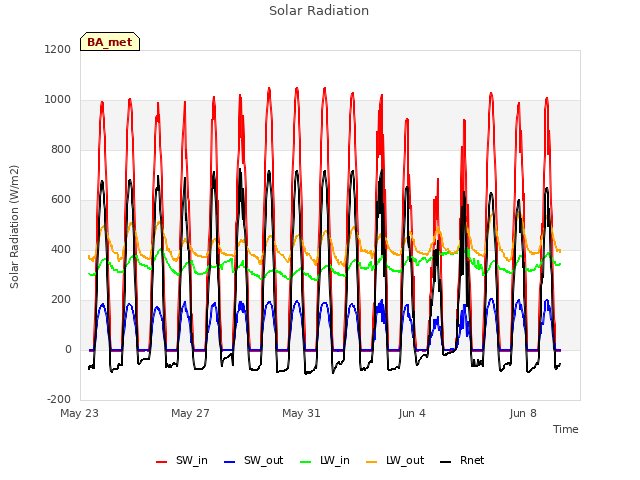Select the May 23 x-axis tick label
Viewport: 640px width, 480px height.
[x=80, y=413]
